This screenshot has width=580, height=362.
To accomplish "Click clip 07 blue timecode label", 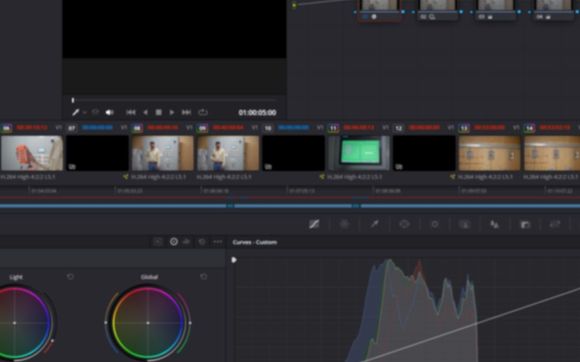I will tap(97, 128).
